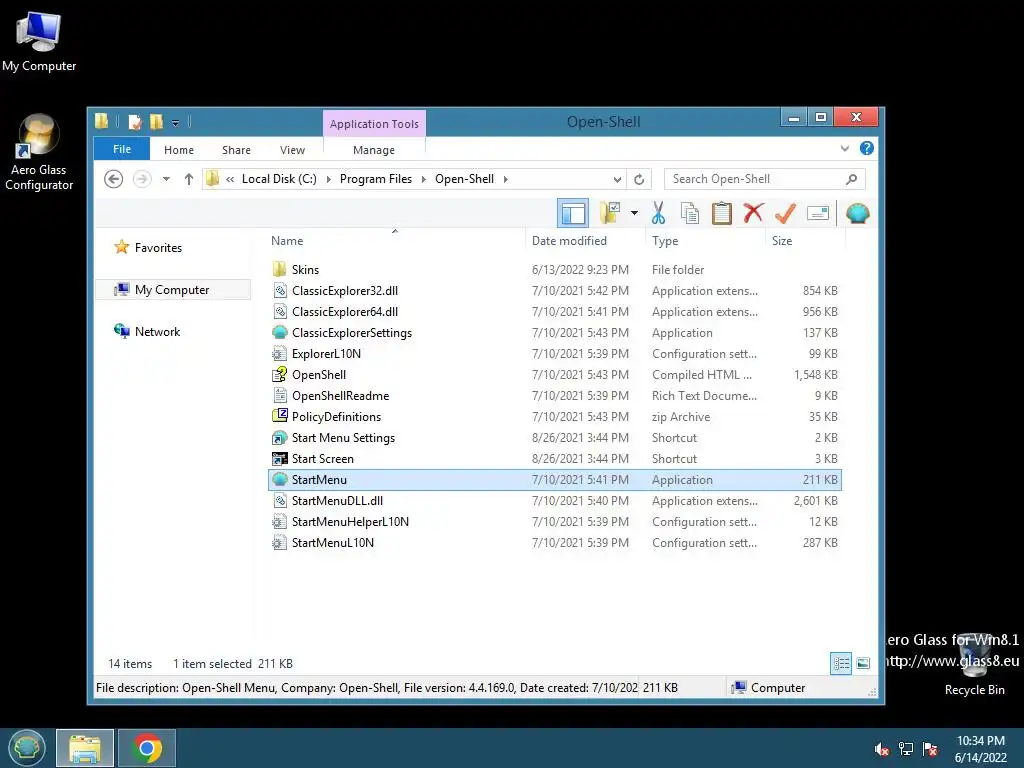Switch to large icons view button

[x=863, y=664]
